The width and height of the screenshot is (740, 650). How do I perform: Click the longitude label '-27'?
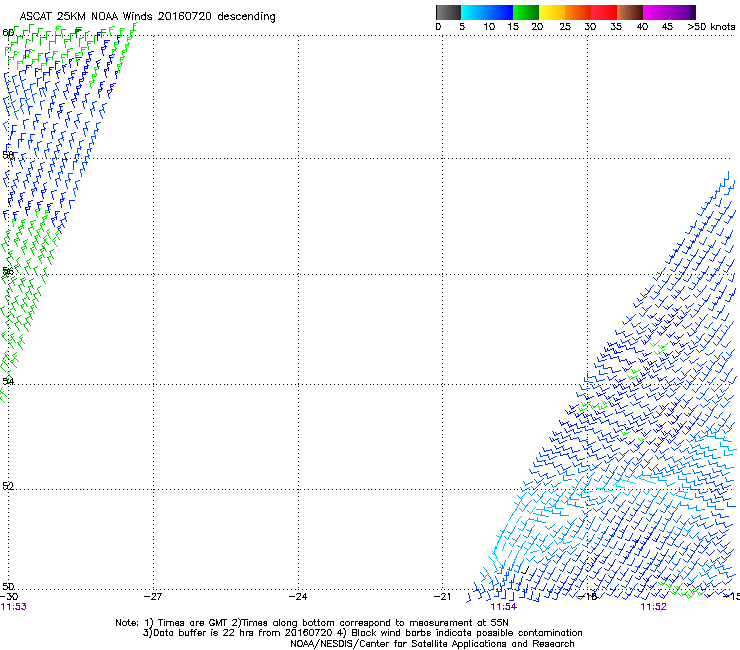153,597
